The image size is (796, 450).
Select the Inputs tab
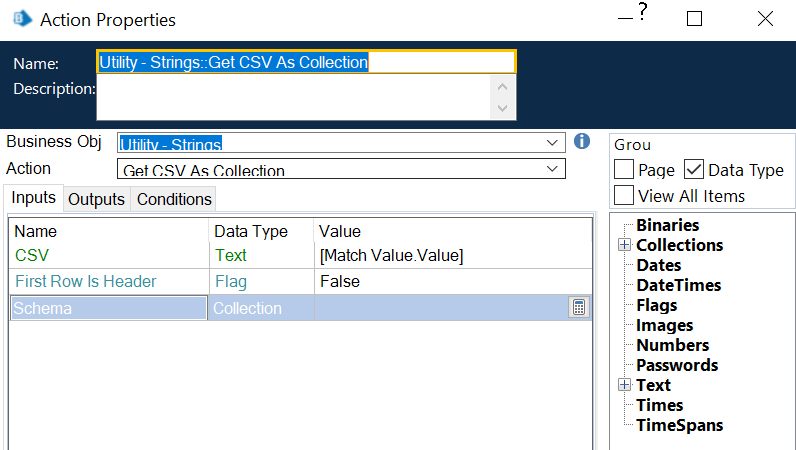(33, 198)
